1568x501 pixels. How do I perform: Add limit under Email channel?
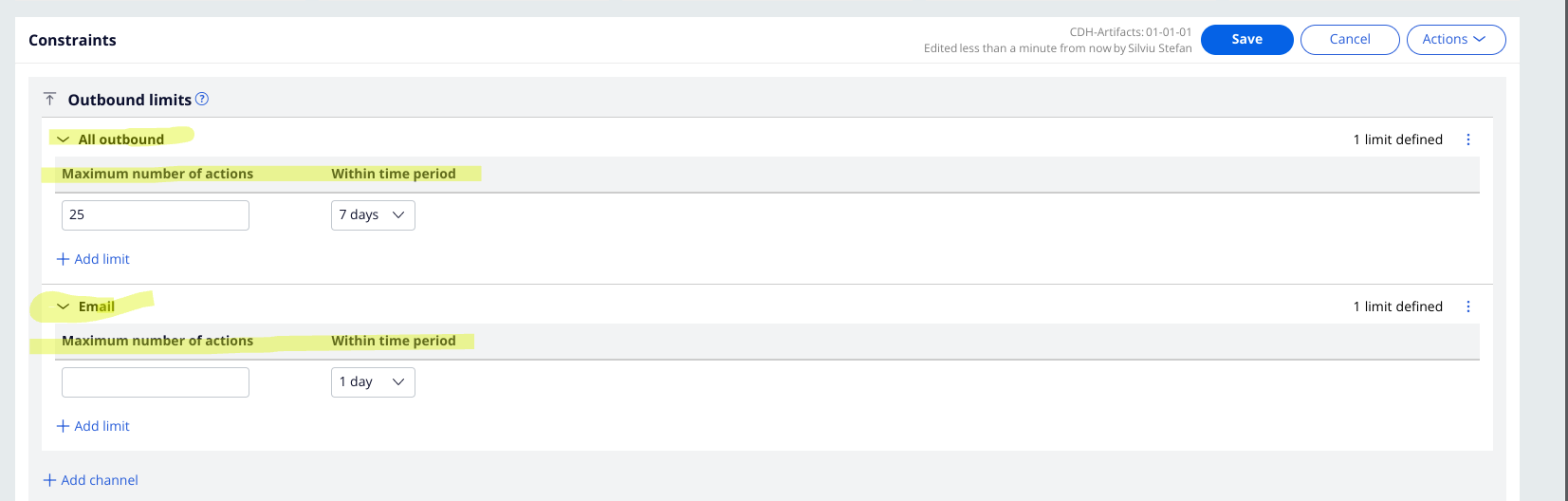(93, 426)
